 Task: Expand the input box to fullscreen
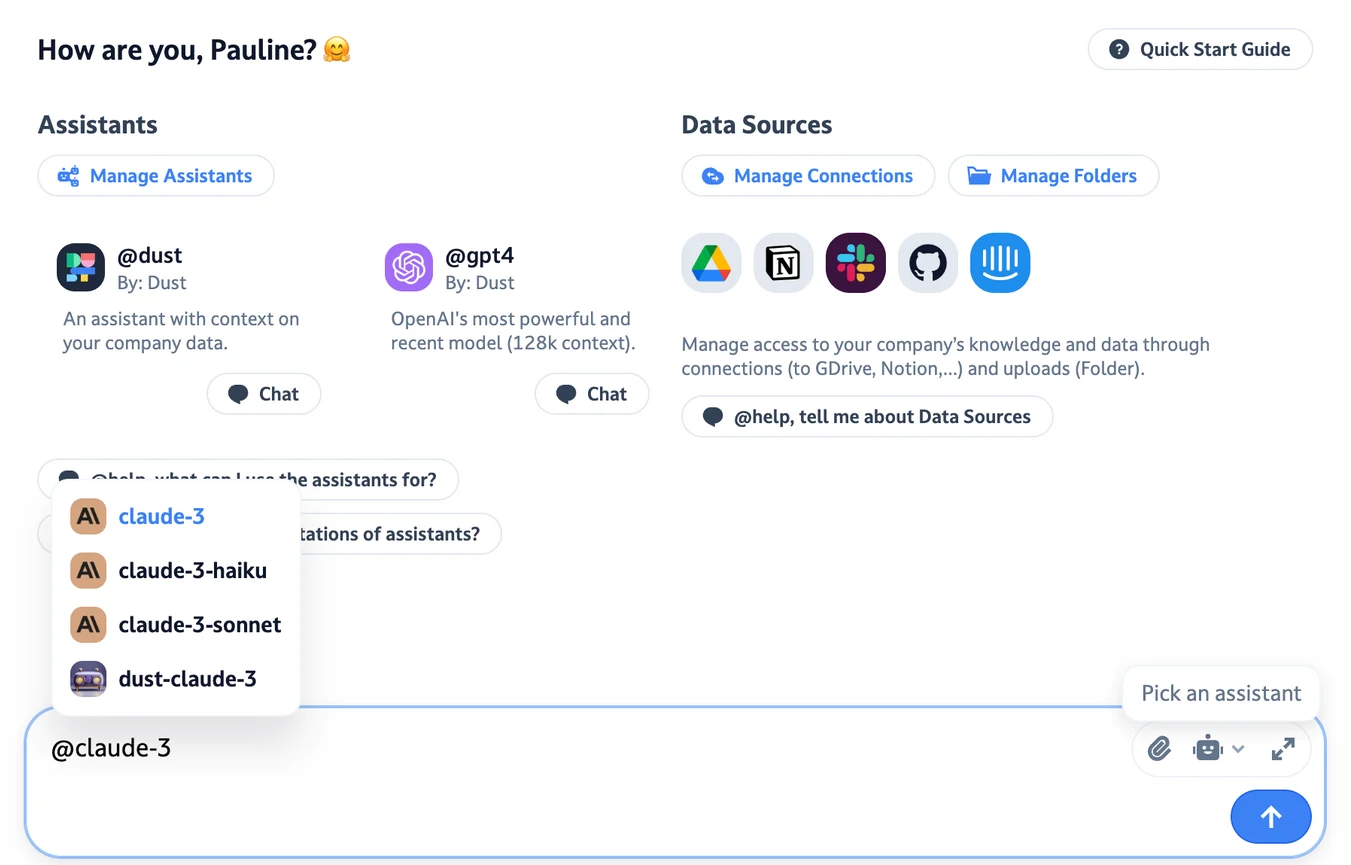(x=1283, y=748)
